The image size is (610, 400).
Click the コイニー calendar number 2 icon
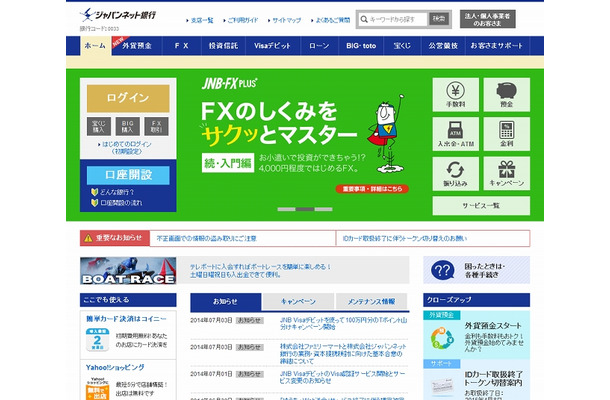click(x=97, y=340)
